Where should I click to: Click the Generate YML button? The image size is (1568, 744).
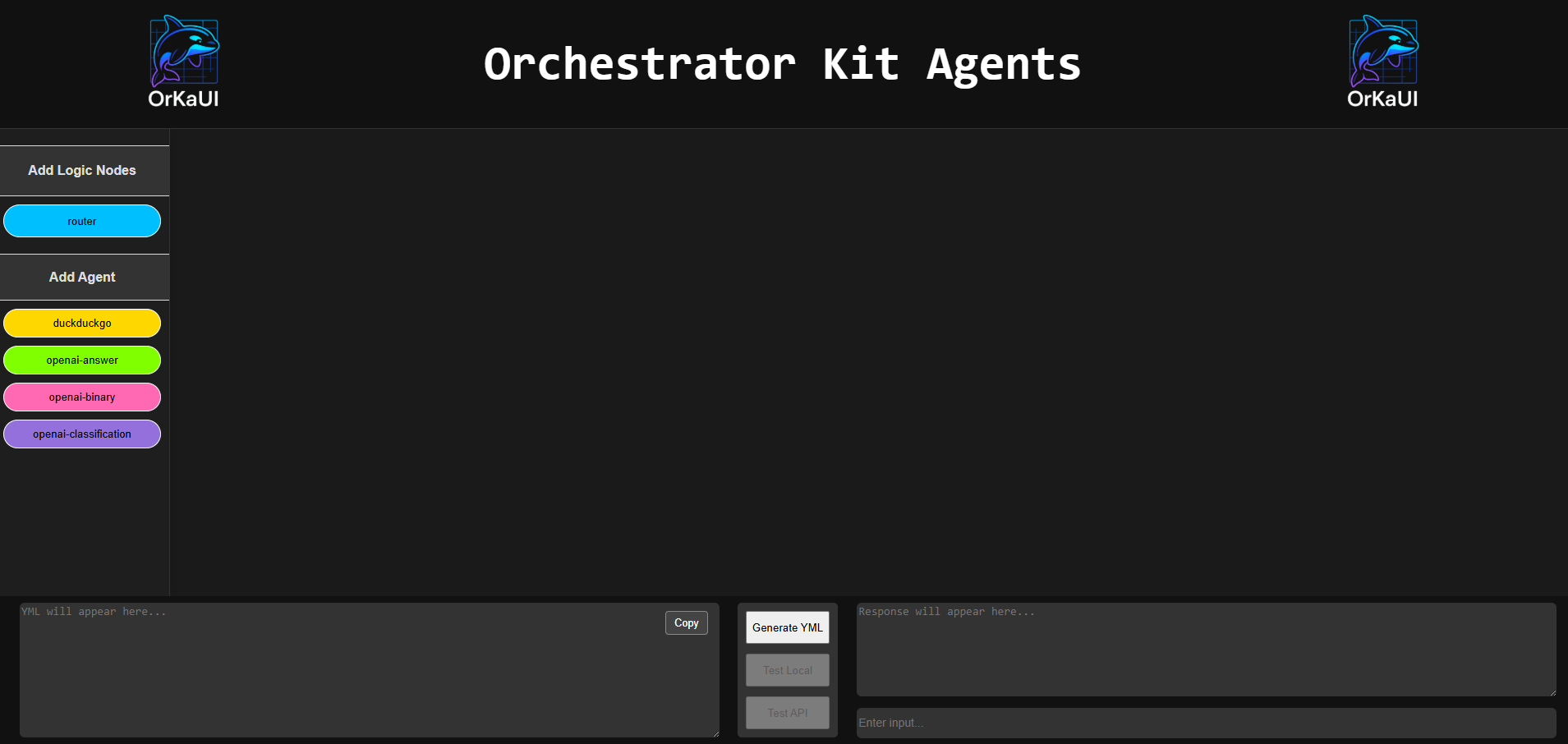[788, 627]
